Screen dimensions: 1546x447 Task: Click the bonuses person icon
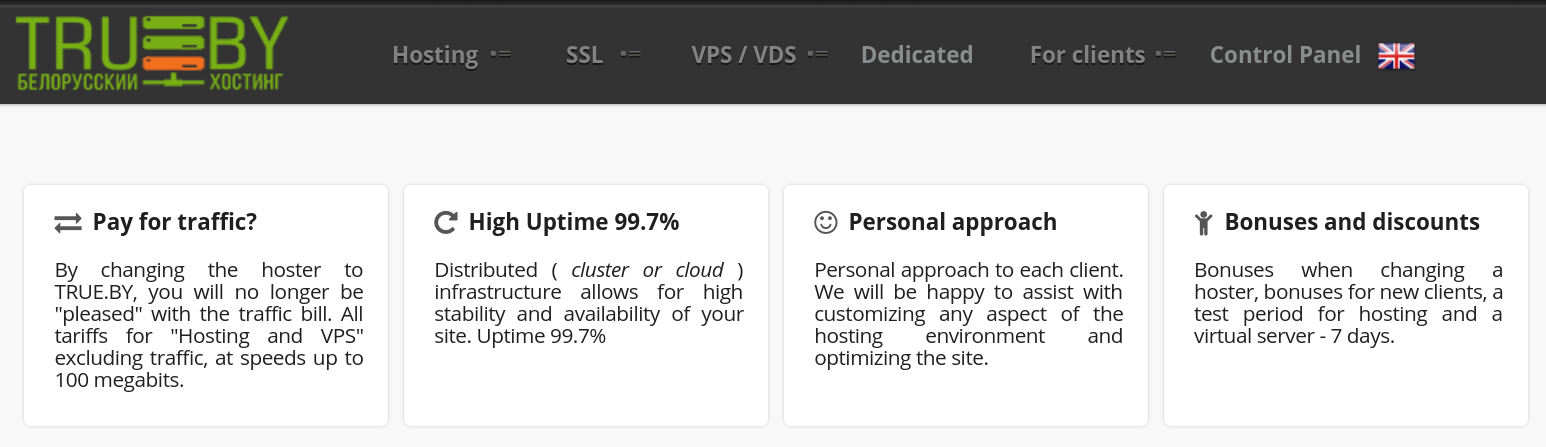(1204, 222)
